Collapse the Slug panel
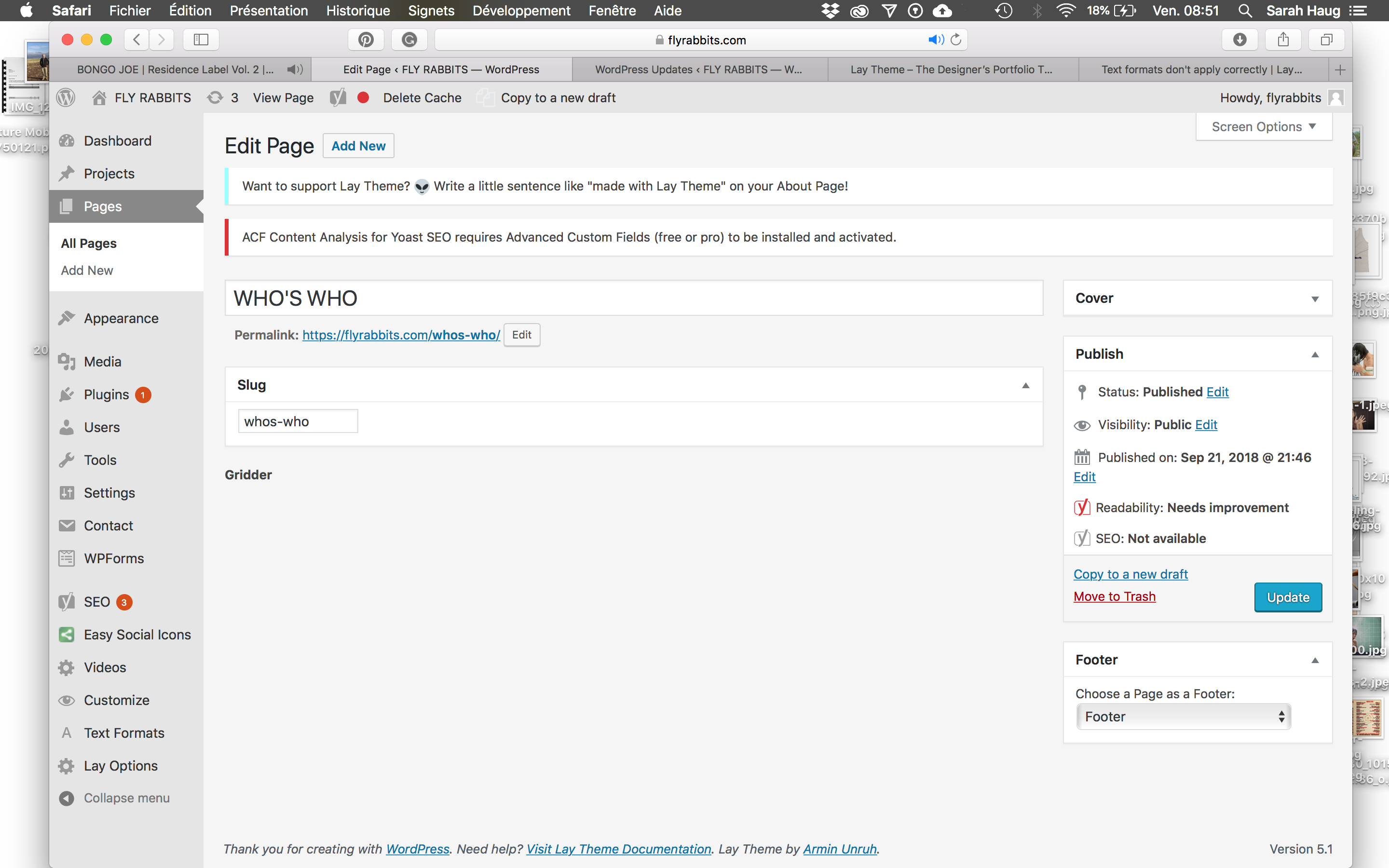1389x868 pixels. (x=1025, y=385)
